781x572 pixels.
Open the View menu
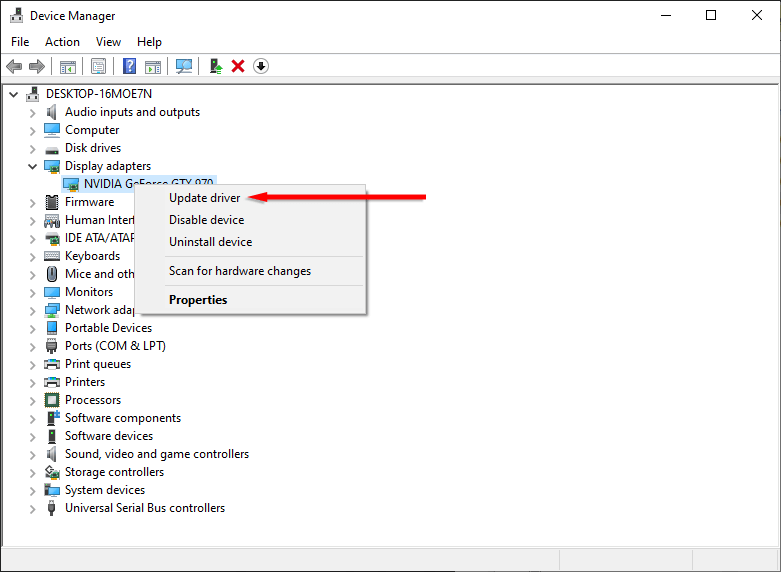tap(108, 42)
